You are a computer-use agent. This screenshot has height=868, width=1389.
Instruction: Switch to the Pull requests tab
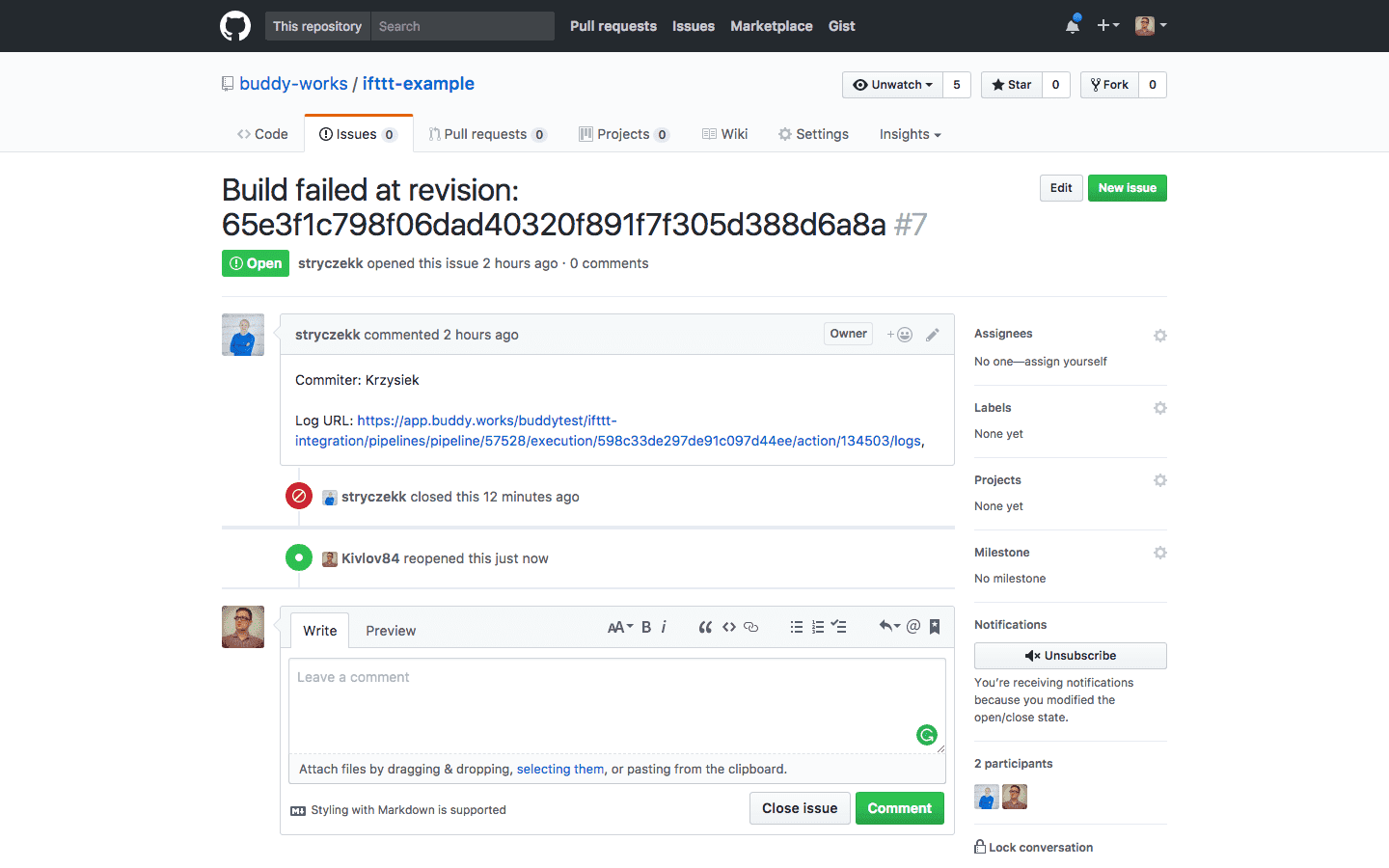pos(487,134)
